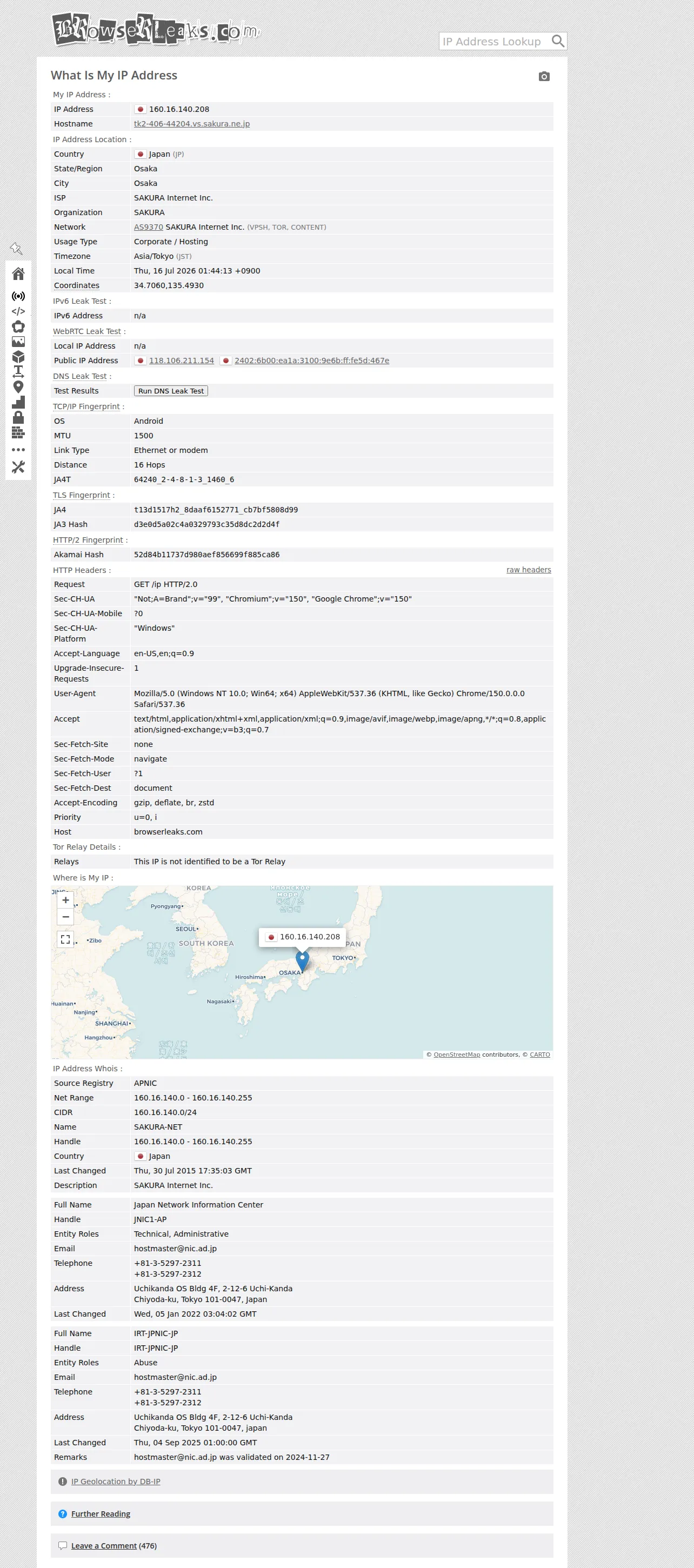This screenshot has height=1568, width=694.
Task: Click the IP Address row value 160.16.140.208
Action: tap(179, 109)
